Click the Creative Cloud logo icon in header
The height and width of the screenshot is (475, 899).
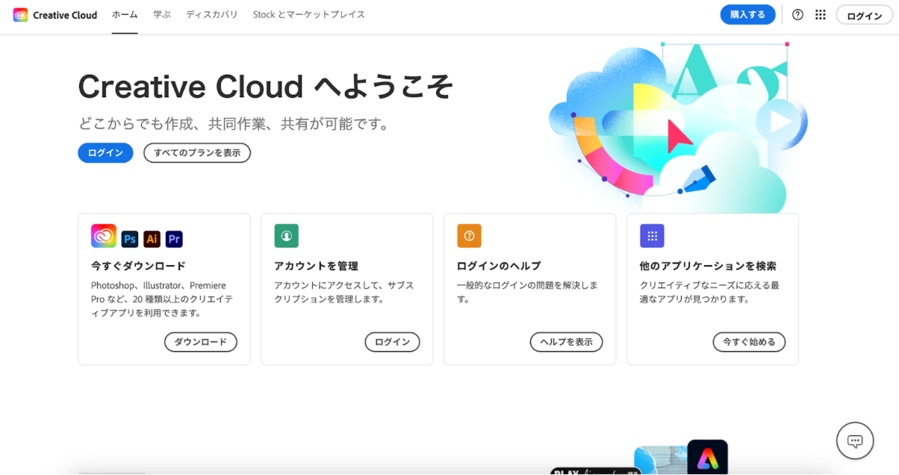(20, 15)
